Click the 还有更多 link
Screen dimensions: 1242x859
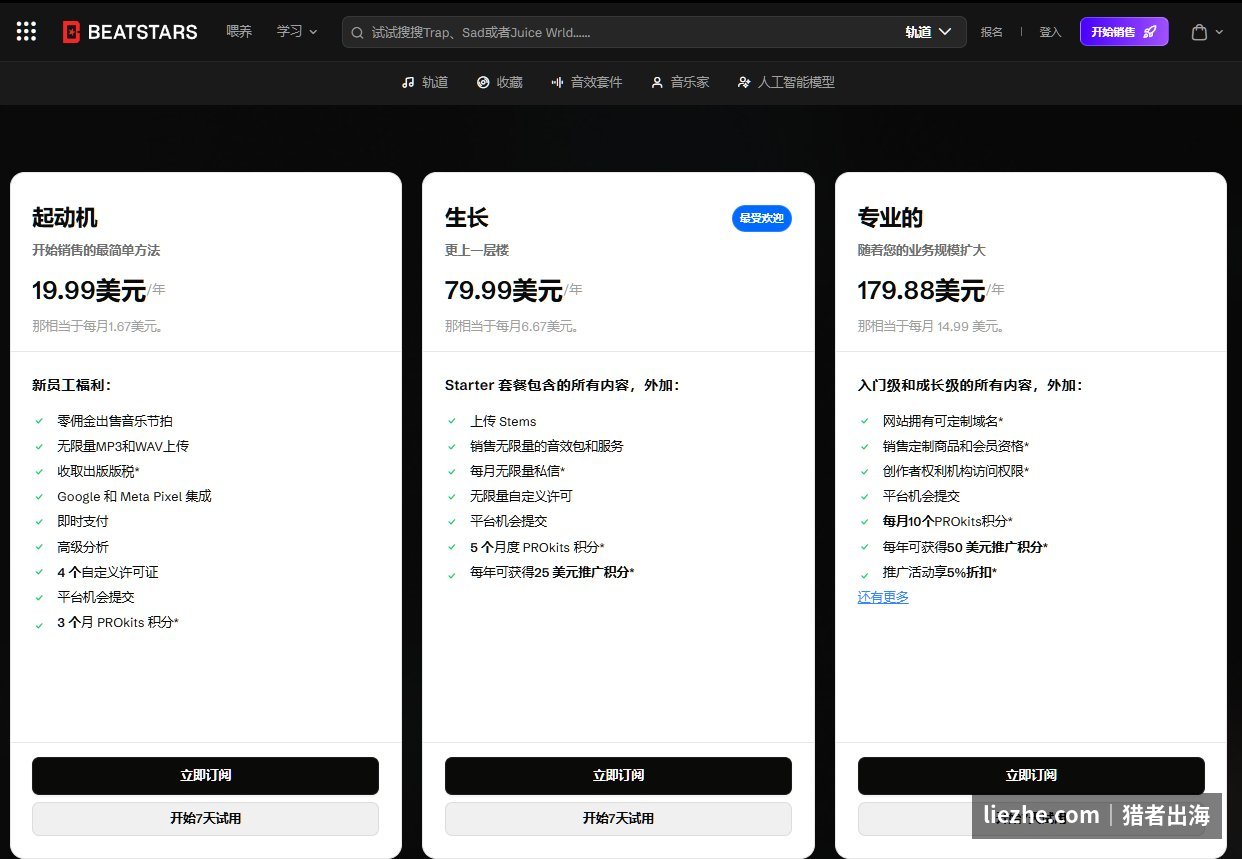[883, 597]
